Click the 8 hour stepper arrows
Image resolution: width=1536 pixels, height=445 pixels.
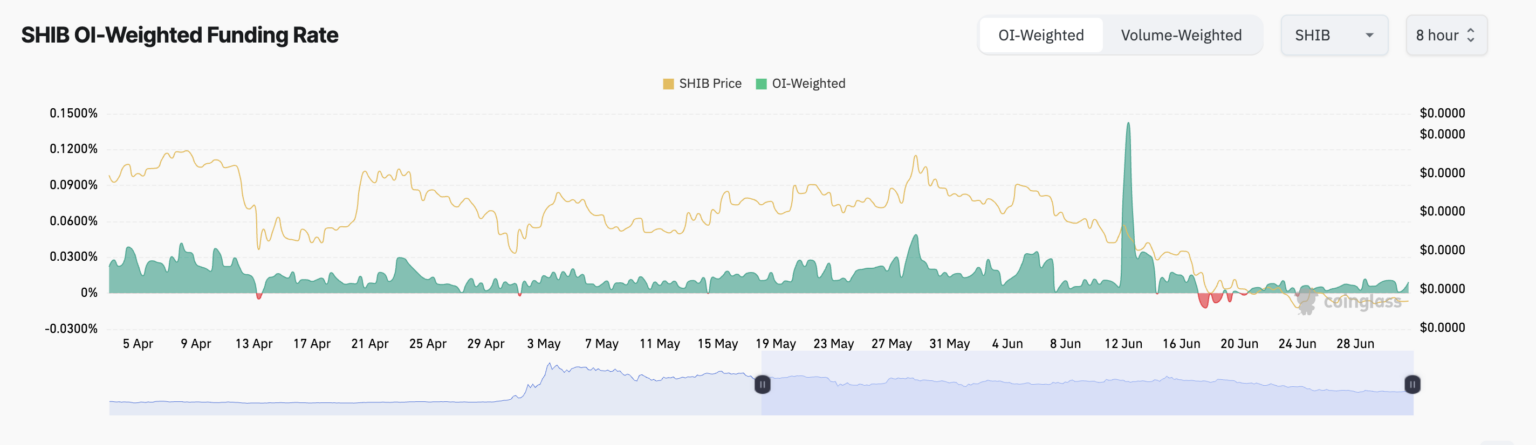[x=1471, y=35]
